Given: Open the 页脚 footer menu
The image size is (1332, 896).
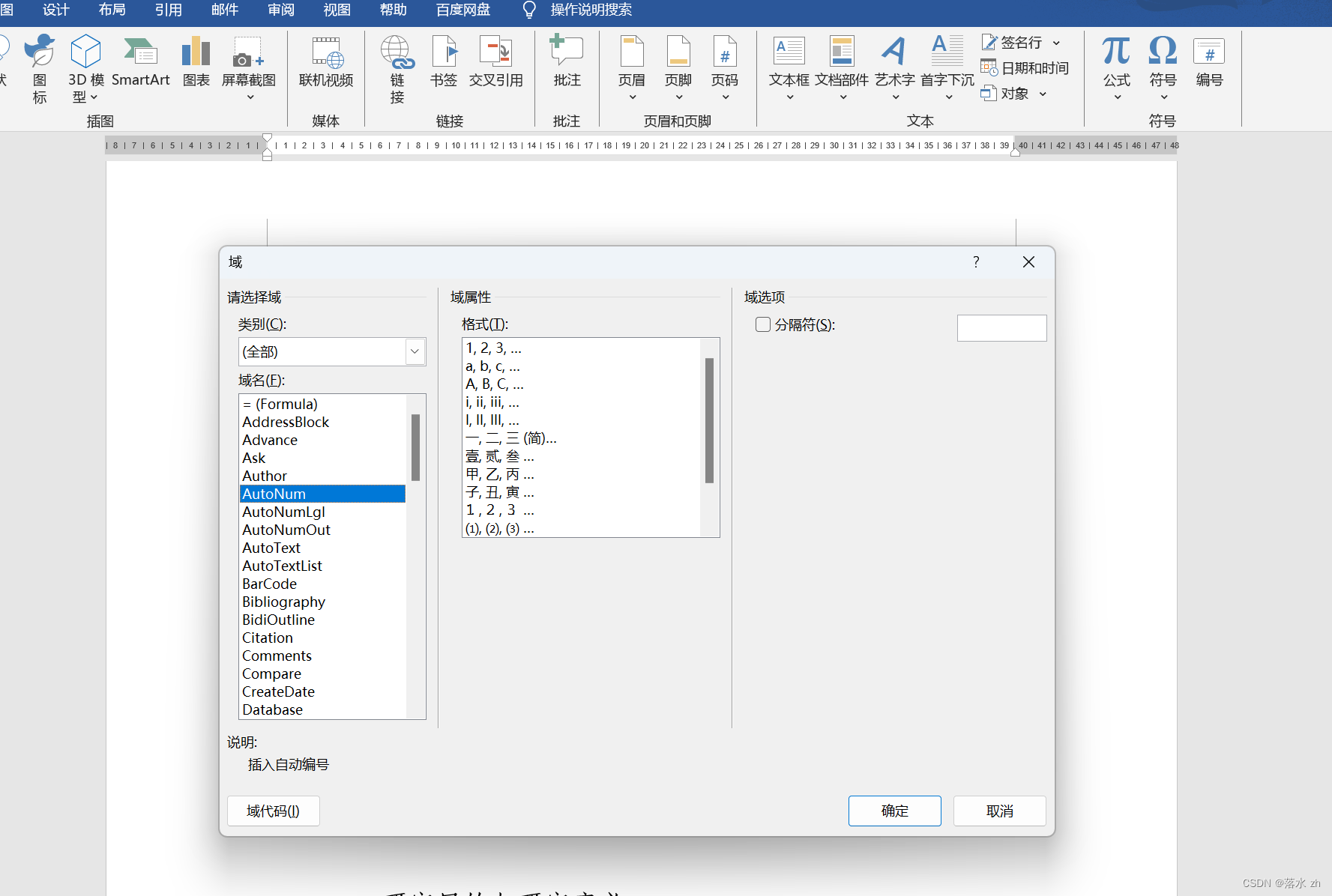Looking at the screenshot, I should 678,69.
